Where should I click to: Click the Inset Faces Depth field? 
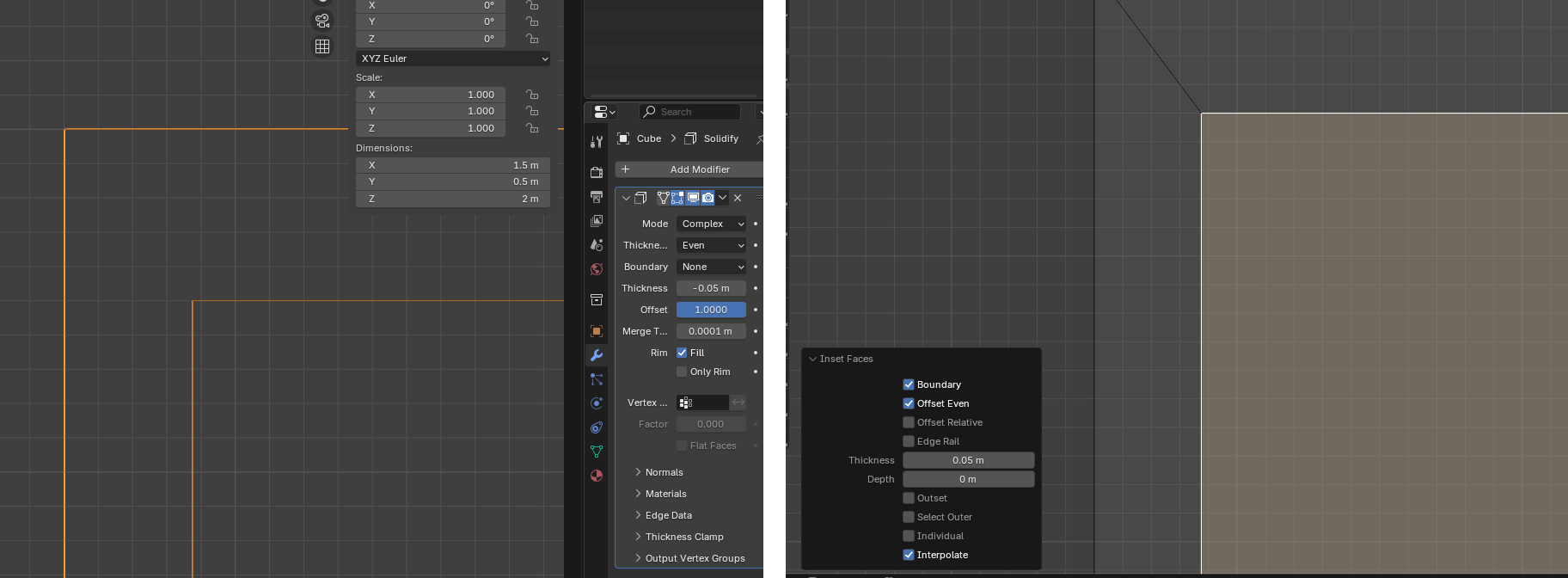(968, 479)
